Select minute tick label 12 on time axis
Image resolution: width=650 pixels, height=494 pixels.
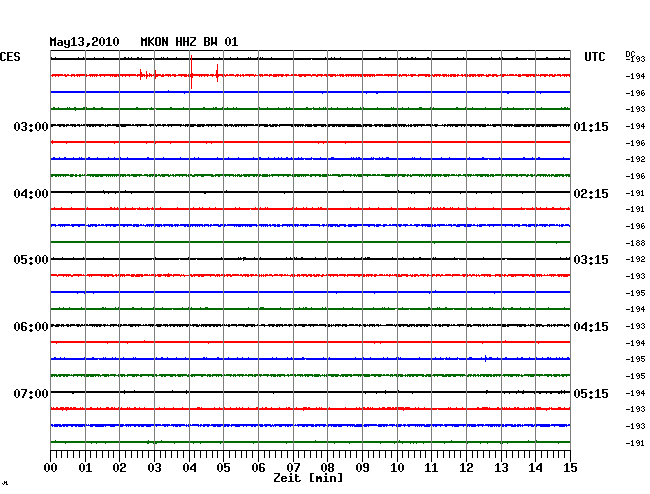point(466,467)
